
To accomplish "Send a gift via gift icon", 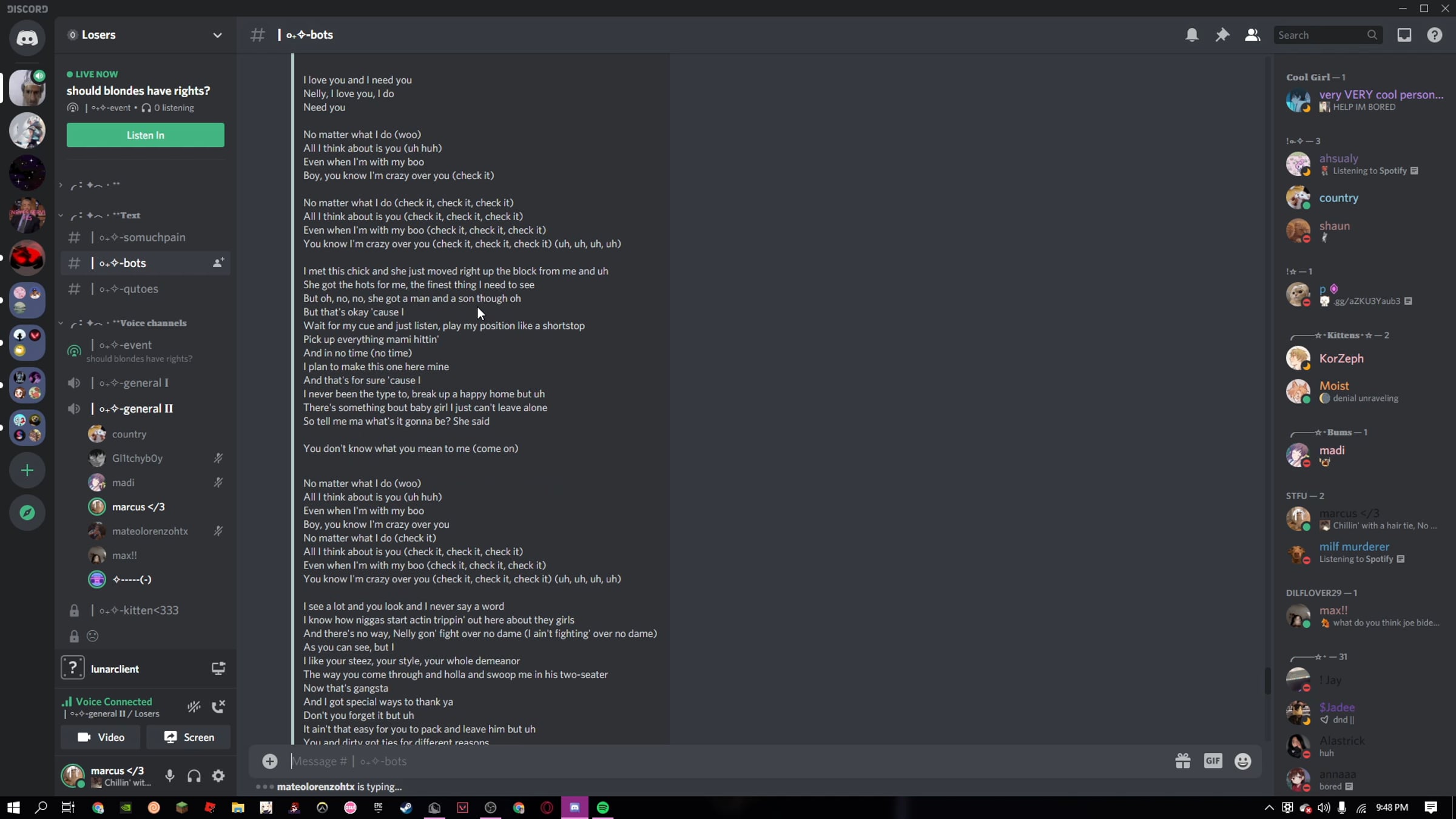I will [x=1182, y=761].
